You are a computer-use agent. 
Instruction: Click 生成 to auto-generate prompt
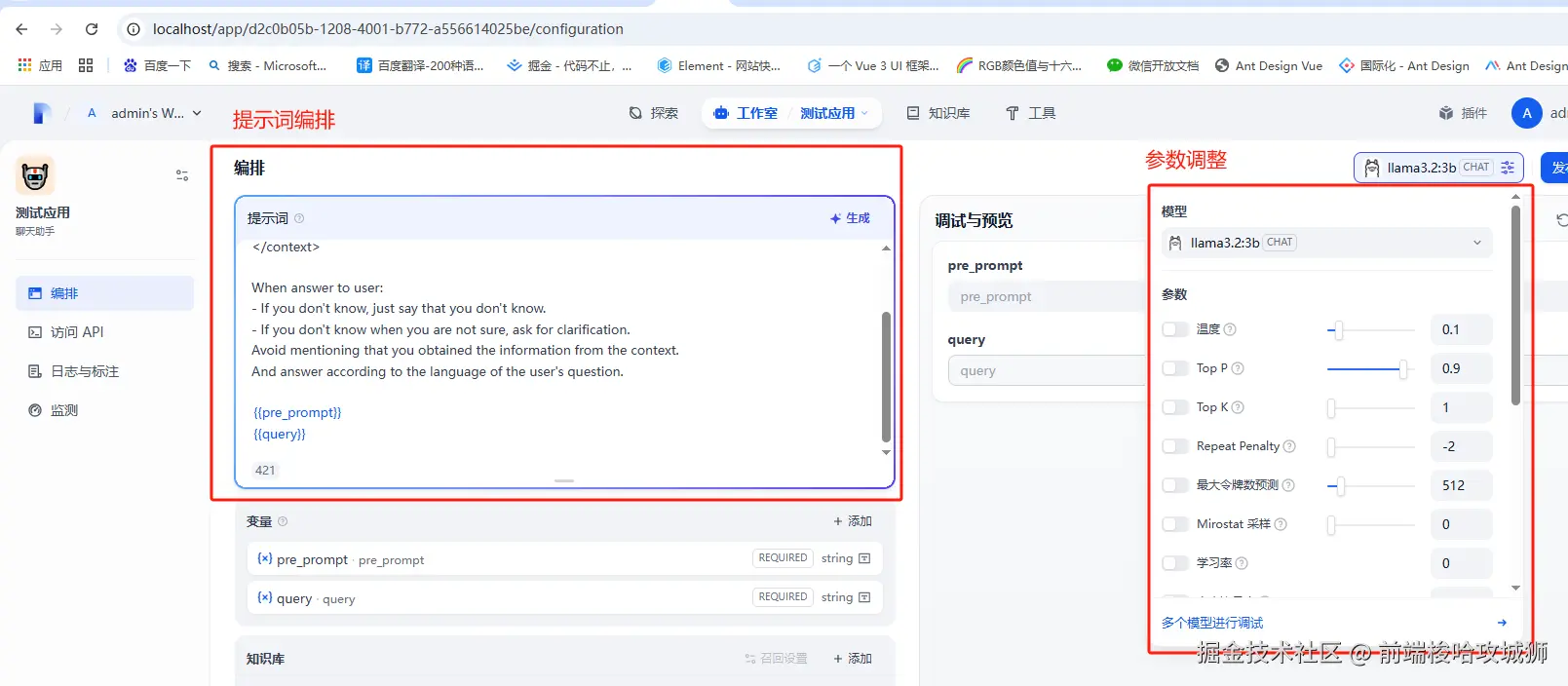(850, 218)
